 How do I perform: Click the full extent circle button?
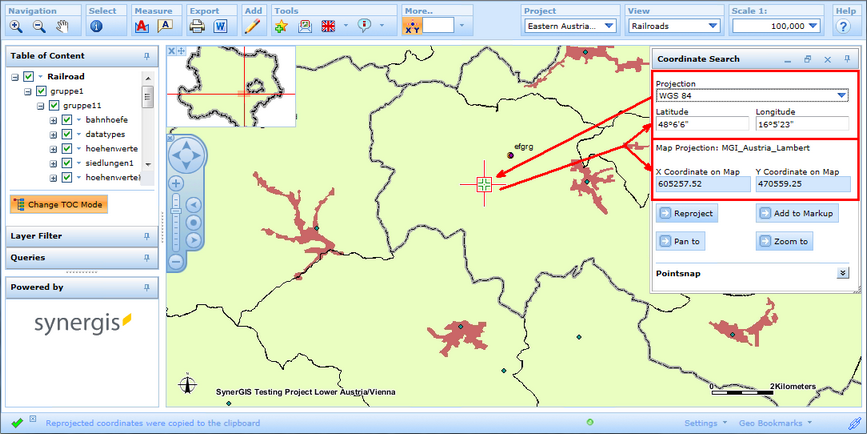tap(194, 223)
